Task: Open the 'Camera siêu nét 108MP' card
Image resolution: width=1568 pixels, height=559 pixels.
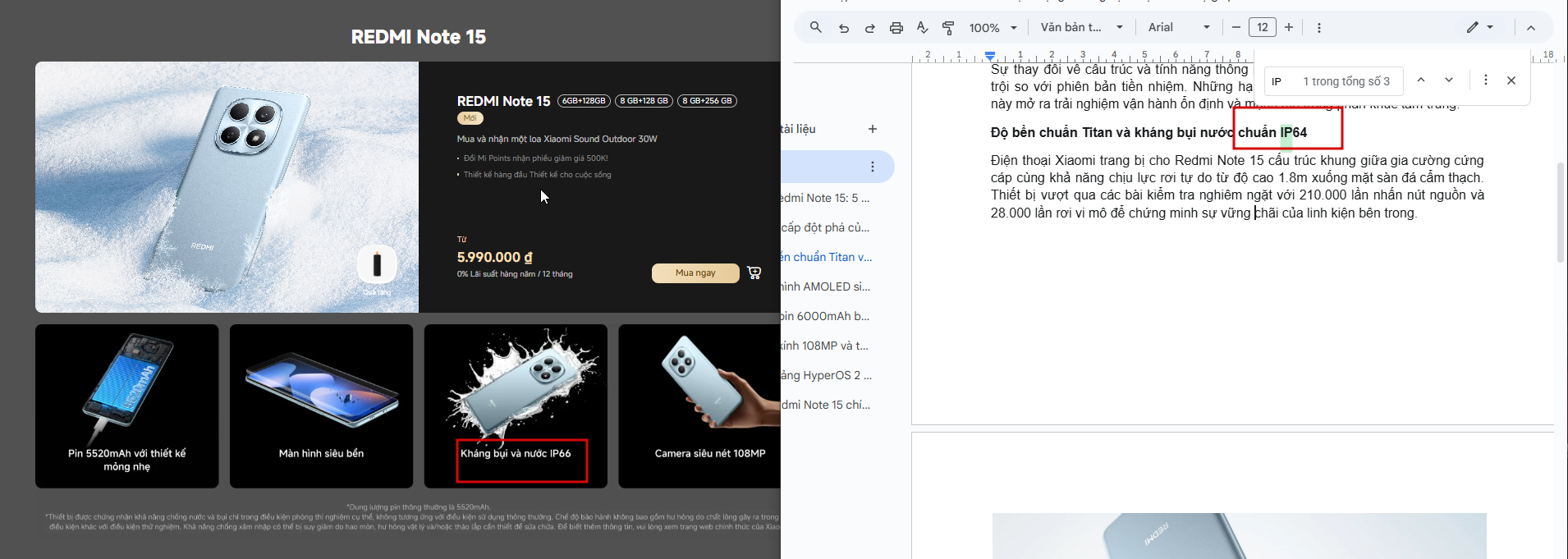Action: (x=699, y=406)
